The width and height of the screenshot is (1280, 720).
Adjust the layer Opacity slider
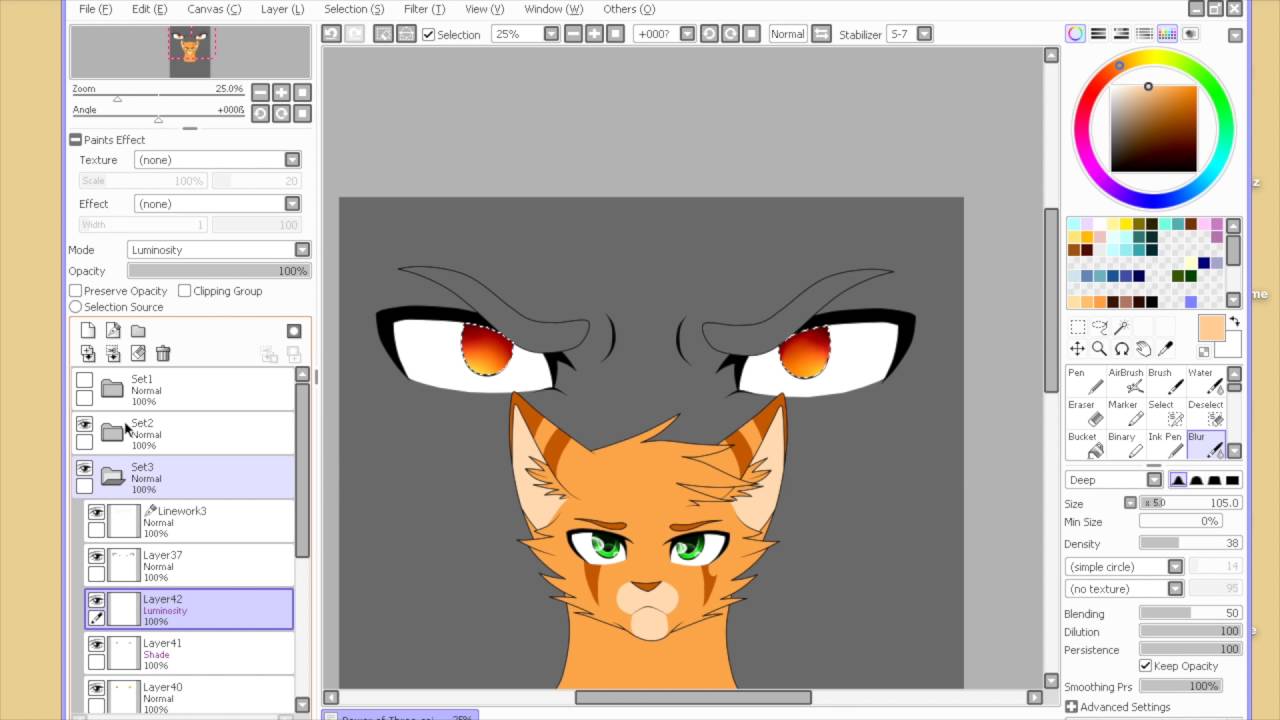[219, 271]
